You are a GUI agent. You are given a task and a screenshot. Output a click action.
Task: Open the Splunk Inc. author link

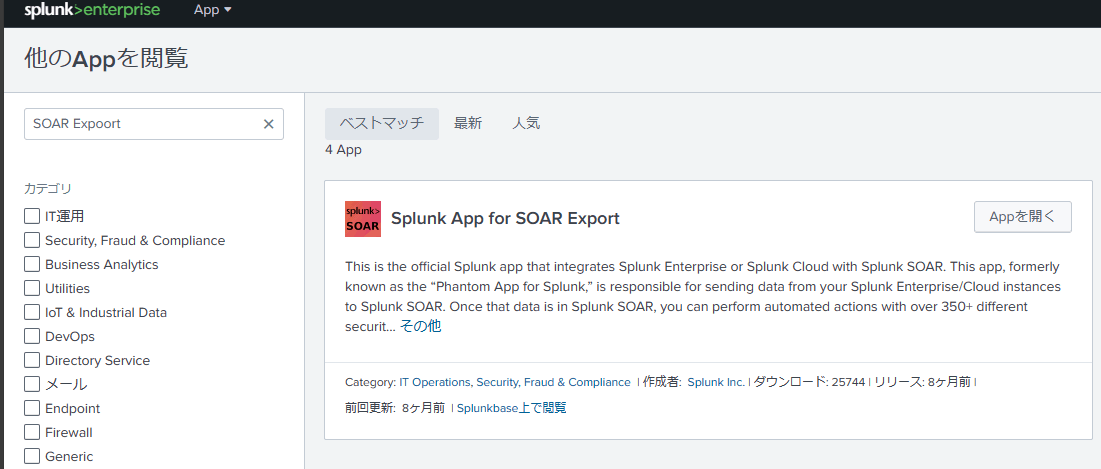[x=716, y=383]
